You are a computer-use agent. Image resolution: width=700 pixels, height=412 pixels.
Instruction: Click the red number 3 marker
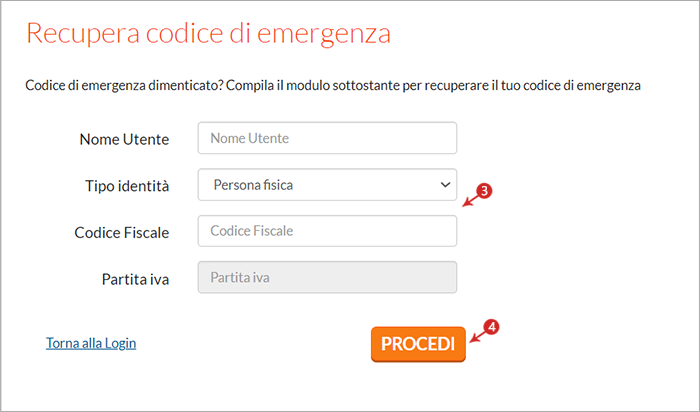coord(484,191)
